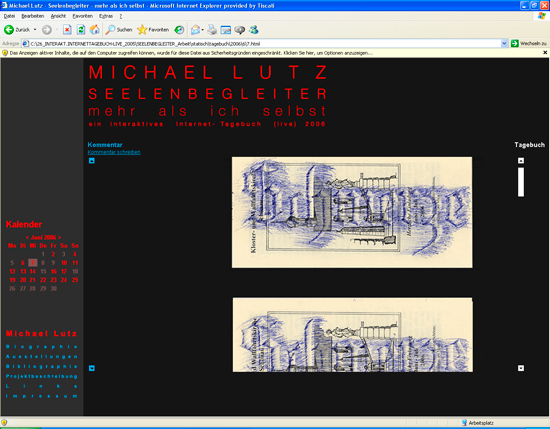Open the Datei menu
The height and width of the screenshot is (429, 550).
click(9, 16)
